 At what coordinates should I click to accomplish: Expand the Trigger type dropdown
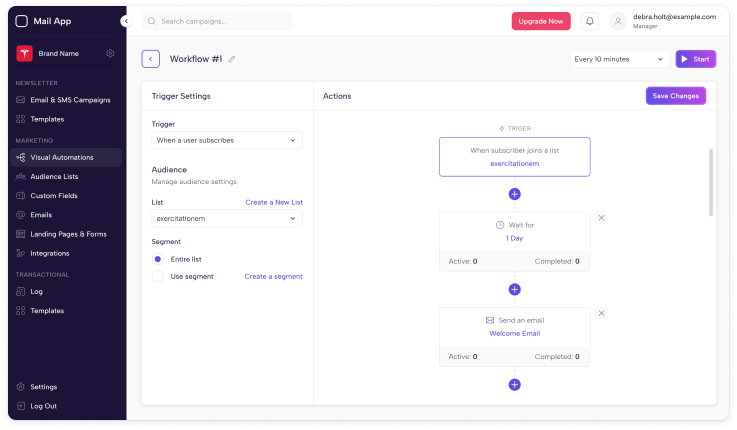(227, 141)
